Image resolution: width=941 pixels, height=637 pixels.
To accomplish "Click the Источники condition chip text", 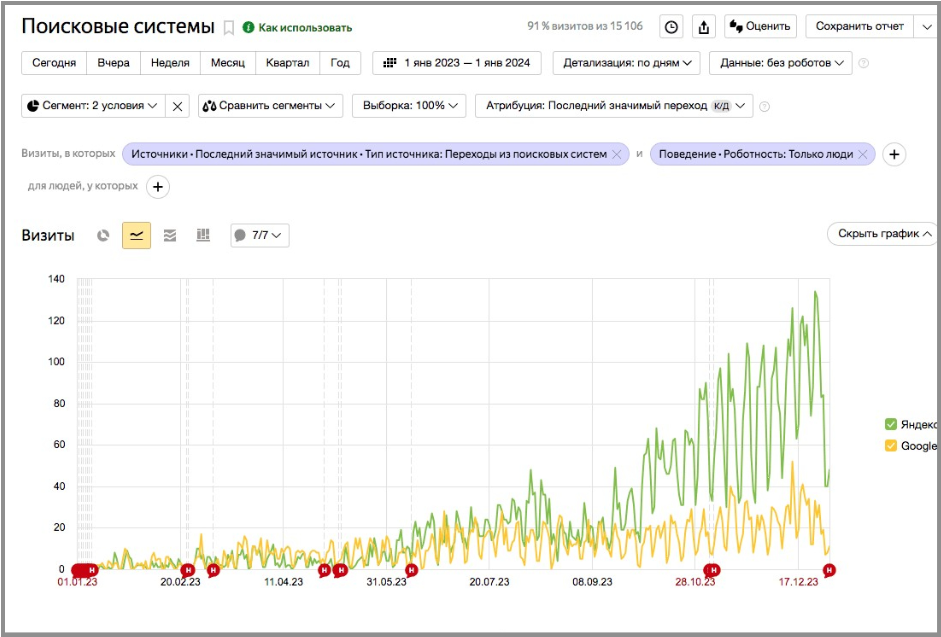I will coord(369,154).
